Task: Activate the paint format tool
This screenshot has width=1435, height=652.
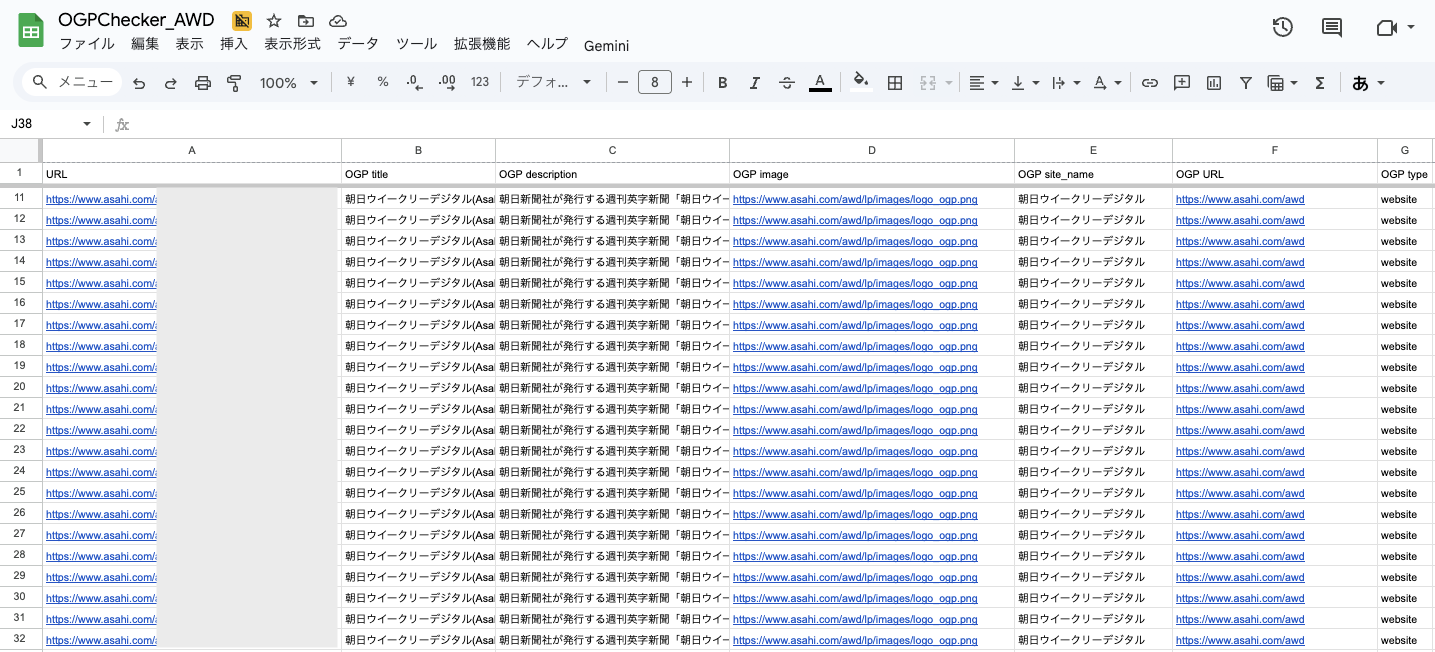Action: [x=235, y=83]
